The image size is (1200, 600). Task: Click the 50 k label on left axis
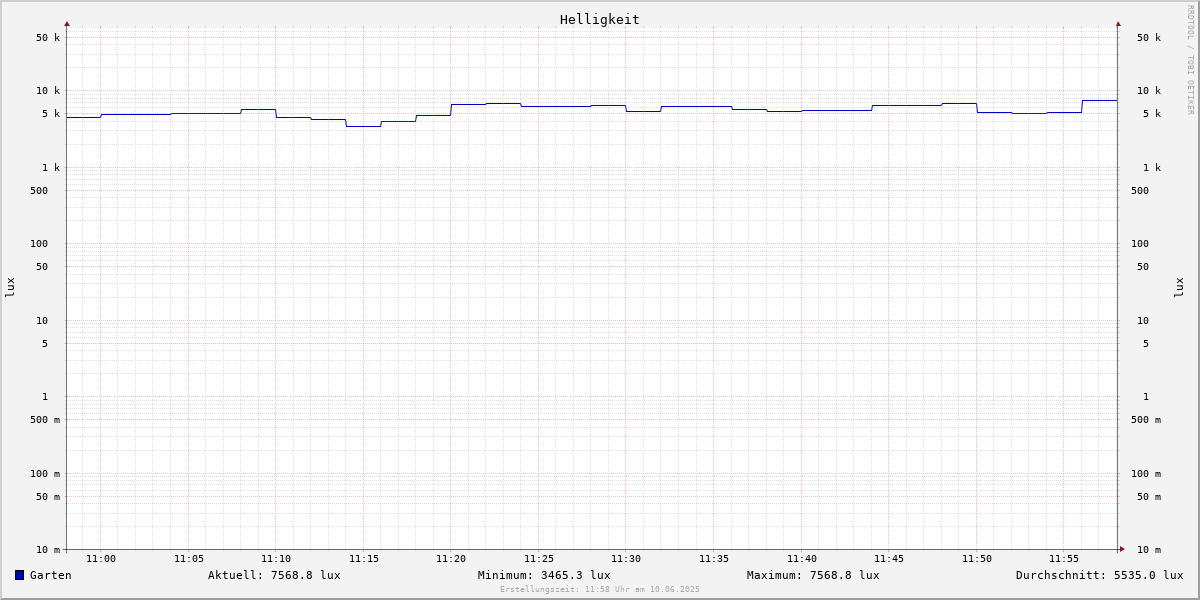[x=48, y=38]
